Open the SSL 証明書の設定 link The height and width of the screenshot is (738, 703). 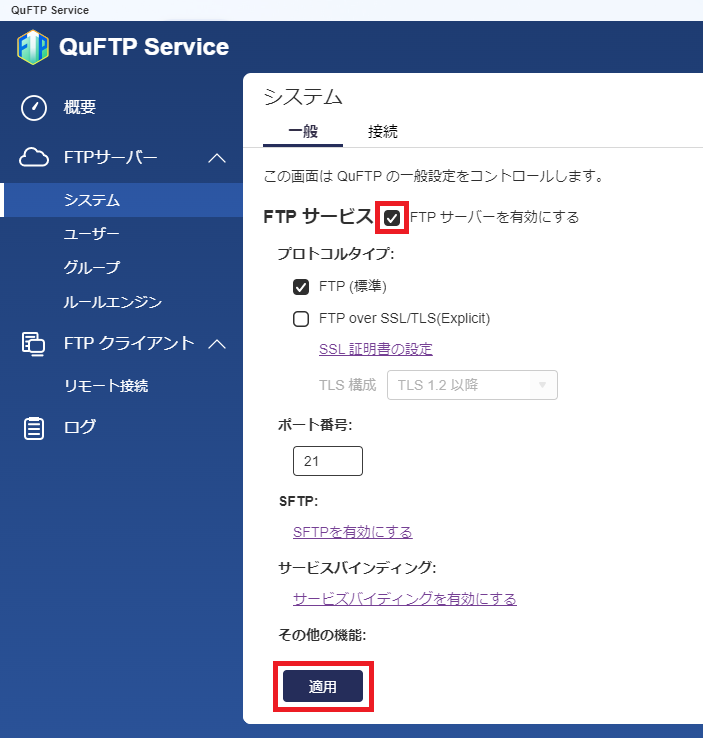click(x=375, y=349)
